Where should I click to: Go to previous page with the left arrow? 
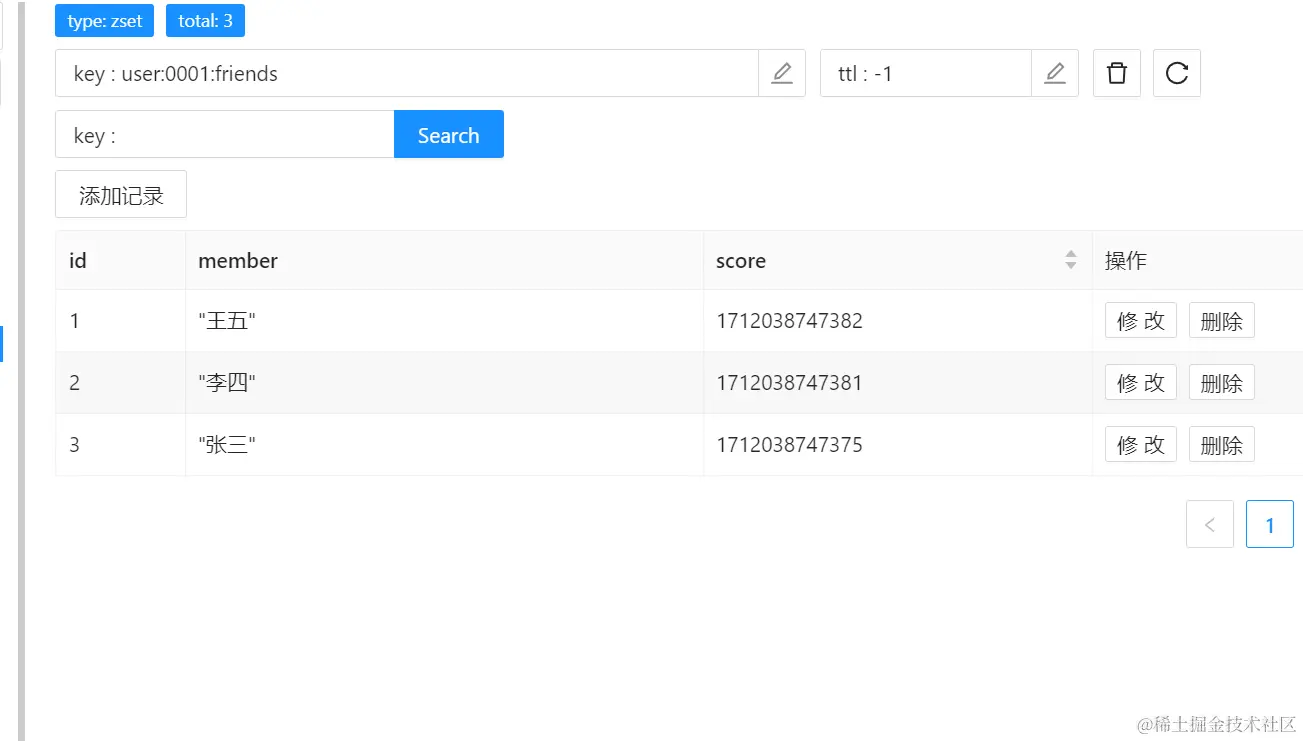[x=1210, y=524]
